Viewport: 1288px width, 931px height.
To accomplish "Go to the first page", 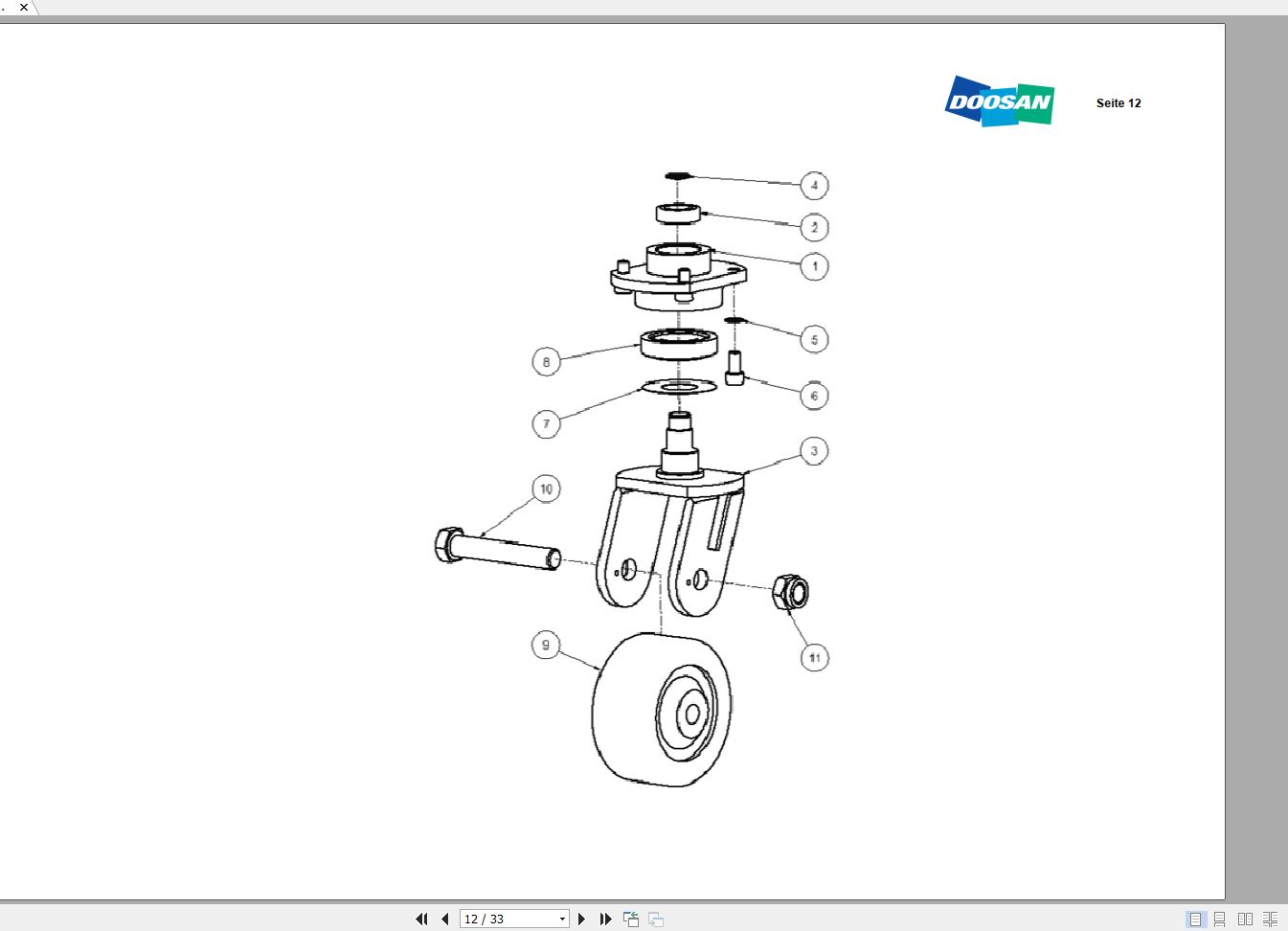I will 421,919.
